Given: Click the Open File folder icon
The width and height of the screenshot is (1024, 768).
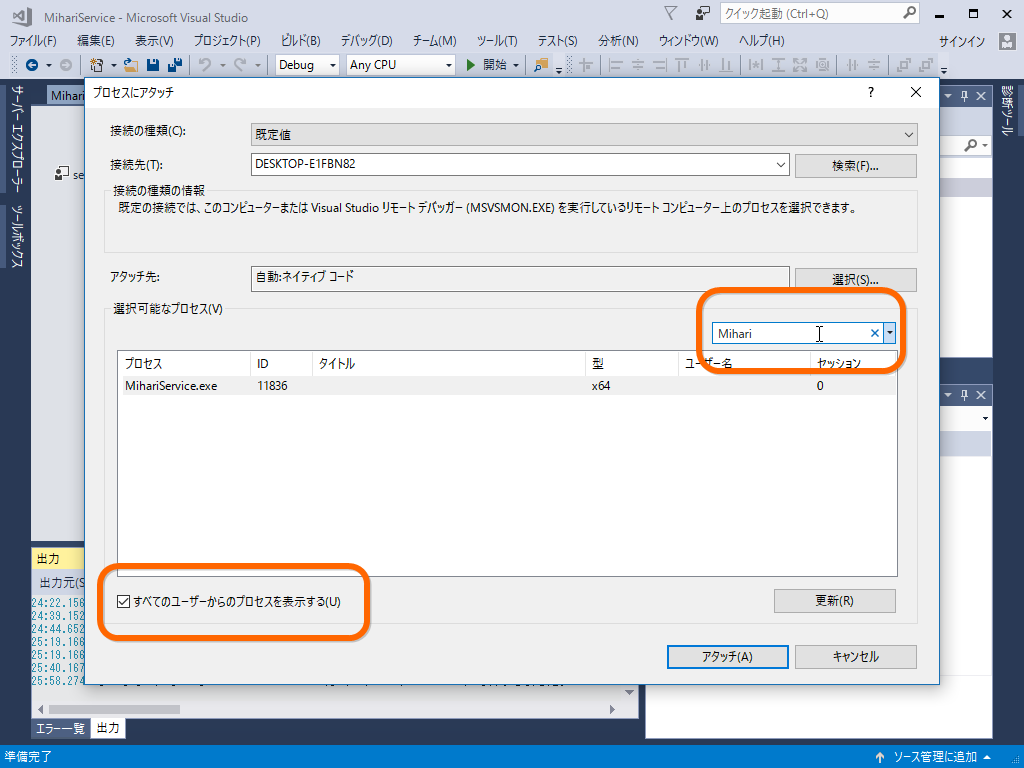Looking at the screenshot, I should (x=131, y=65).
